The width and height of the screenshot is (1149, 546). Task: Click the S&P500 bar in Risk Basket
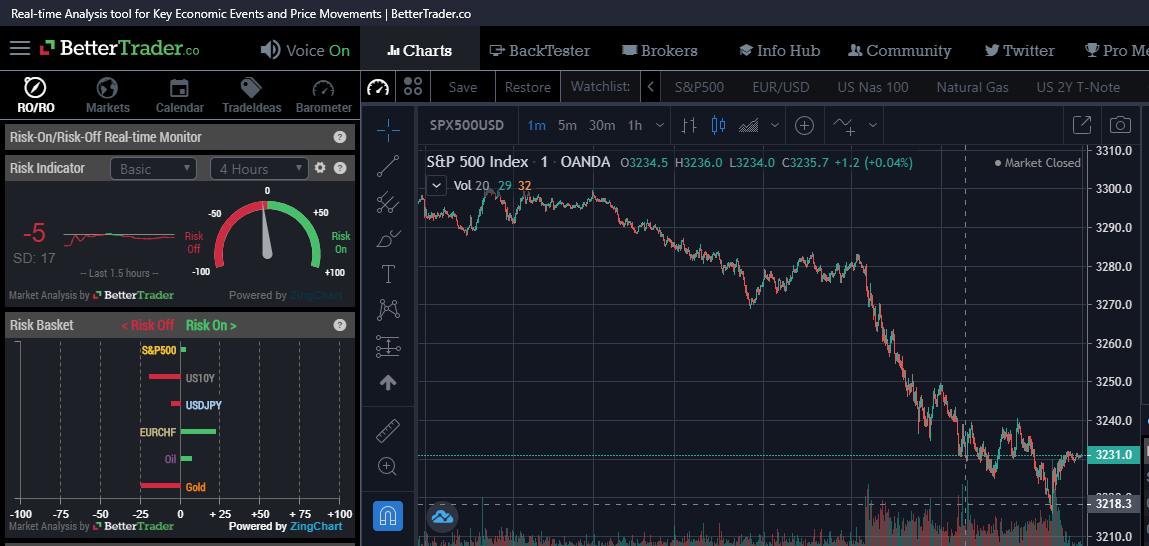pos(183,350)
